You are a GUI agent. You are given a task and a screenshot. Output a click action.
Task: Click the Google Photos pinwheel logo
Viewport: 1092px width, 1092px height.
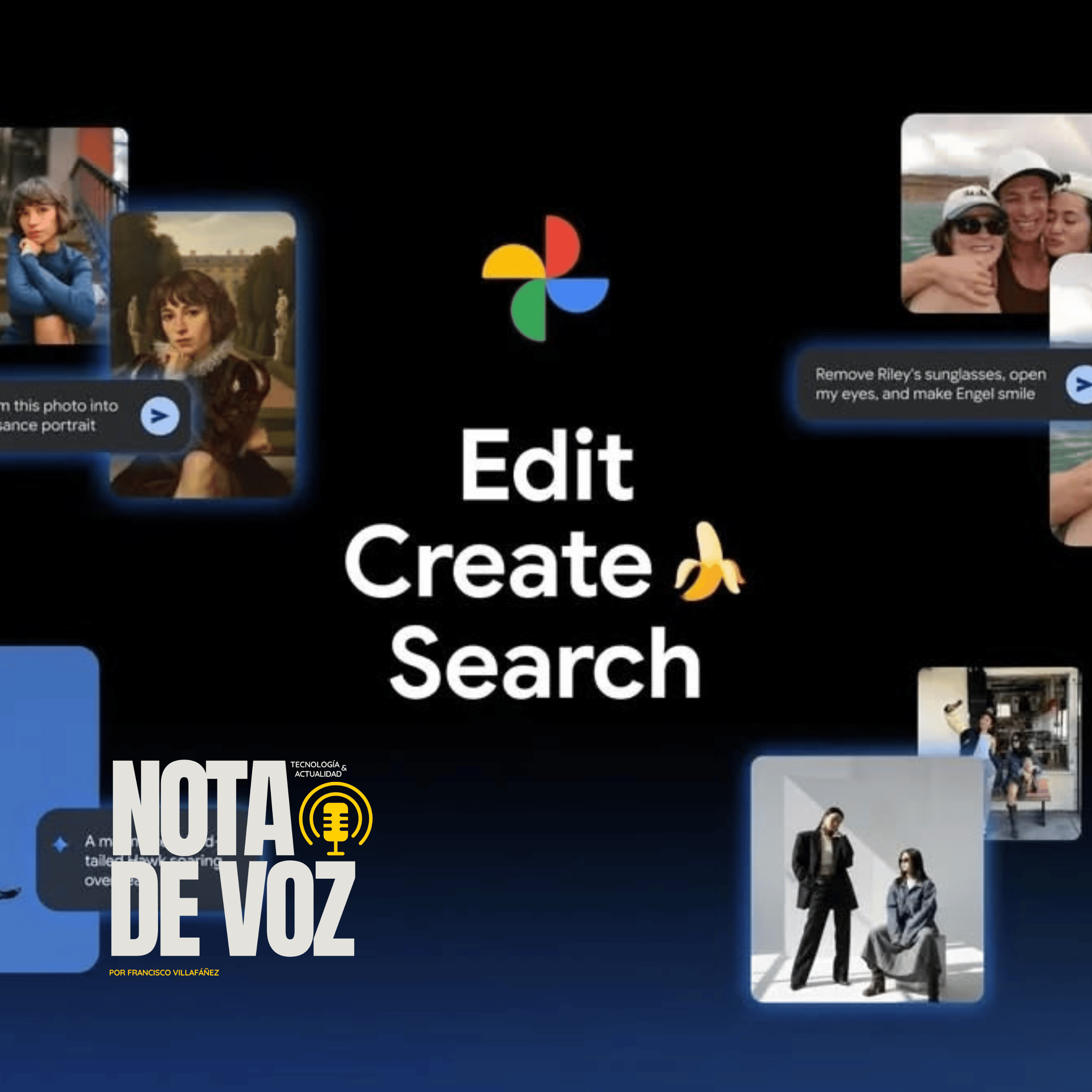[545, 278]
